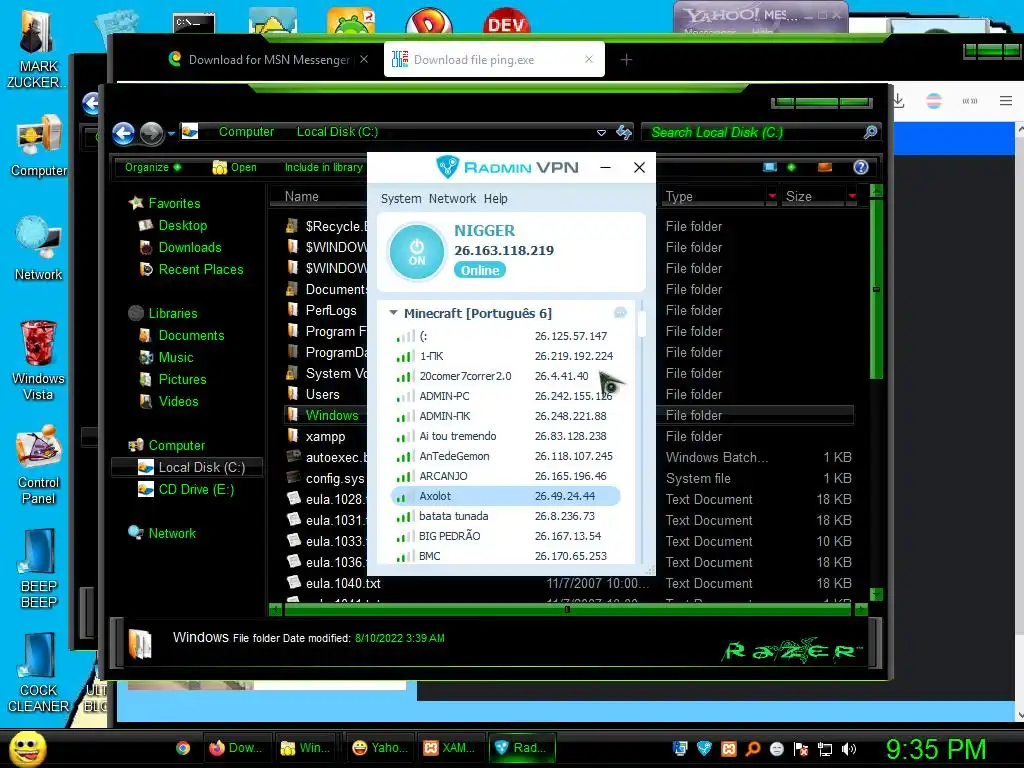Open the recent pages dropdown next to Forward
Viewport: 1024px width, 768px height.
[x=171, y=133]
